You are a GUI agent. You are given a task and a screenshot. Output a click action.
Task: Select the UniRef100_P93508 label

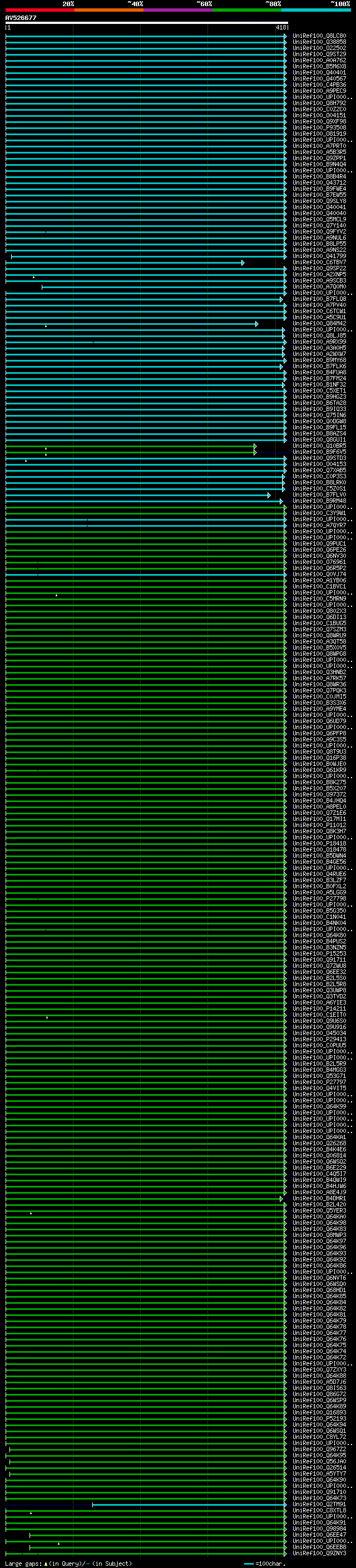[319, 127]
